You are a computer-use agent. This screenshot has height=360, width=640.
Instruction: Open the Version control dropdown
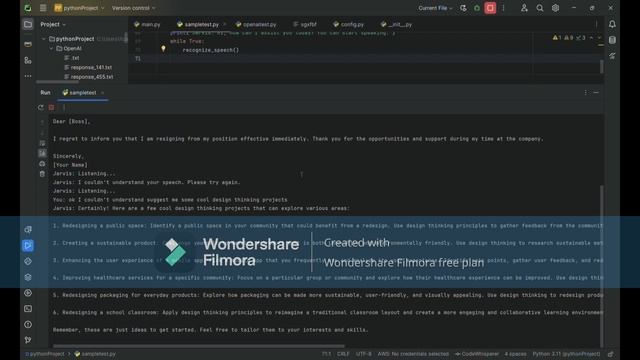(x=133, y=8)
